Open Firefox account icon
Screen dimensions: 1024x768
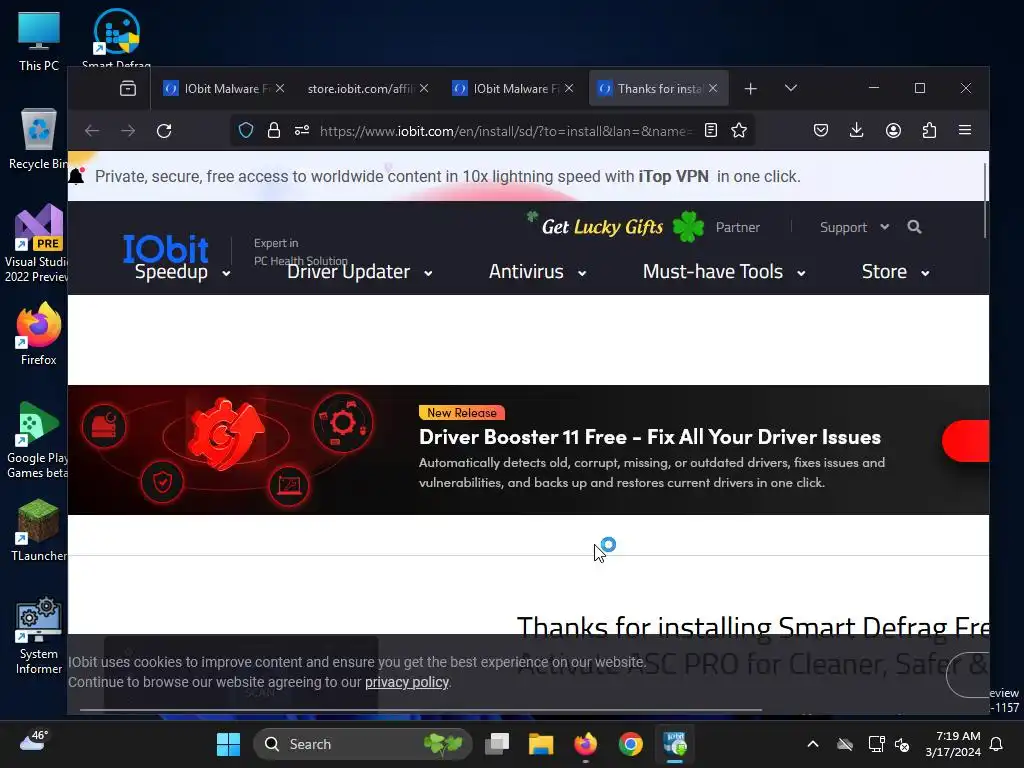[893, 131]
